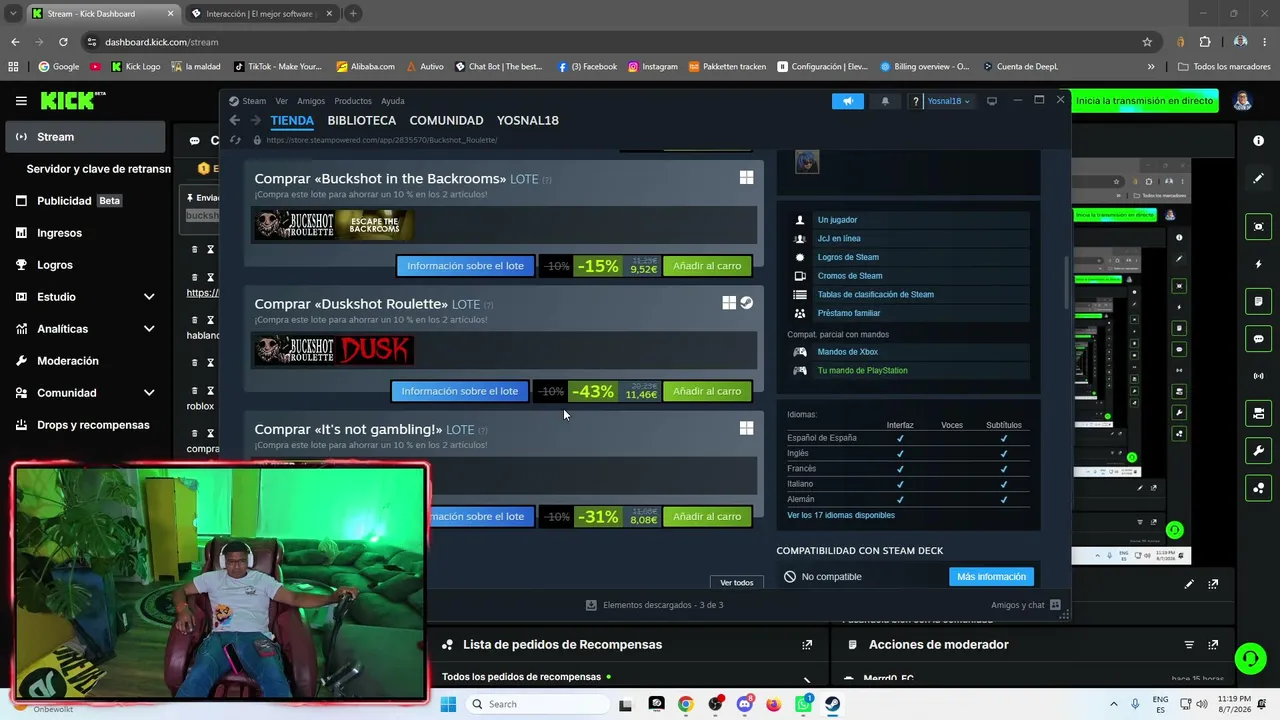Open Discord from the Windows taskbar

click(744, 704)
